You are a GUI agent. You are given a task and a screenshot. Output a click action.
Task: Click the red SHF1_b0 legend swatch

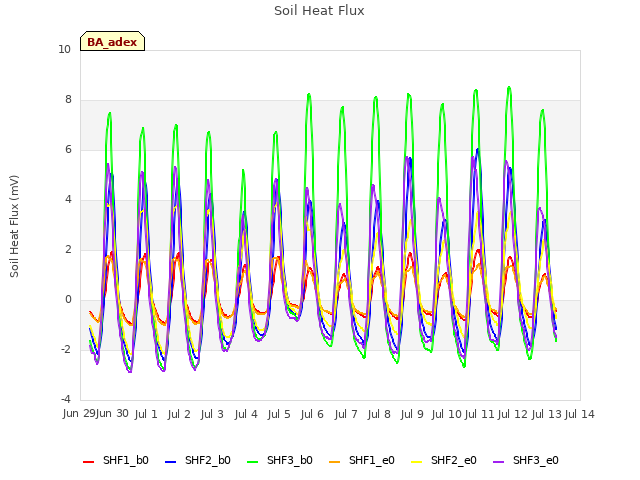tap(89, 462)
